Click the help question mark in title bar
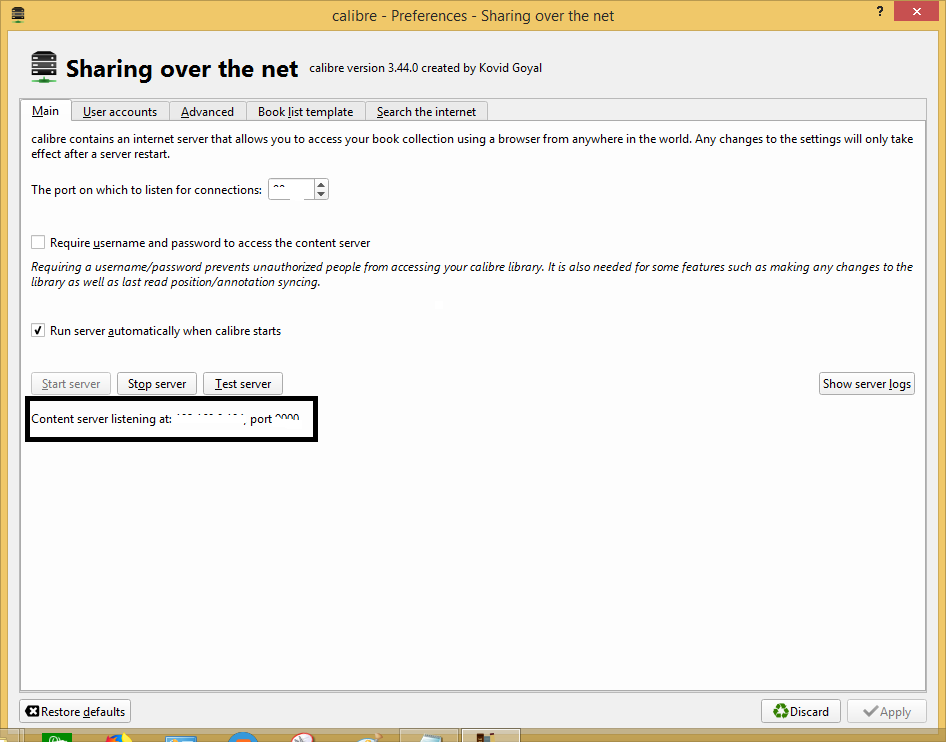The height and width of the screenshot is (749, 946). [x=880, y=11]
